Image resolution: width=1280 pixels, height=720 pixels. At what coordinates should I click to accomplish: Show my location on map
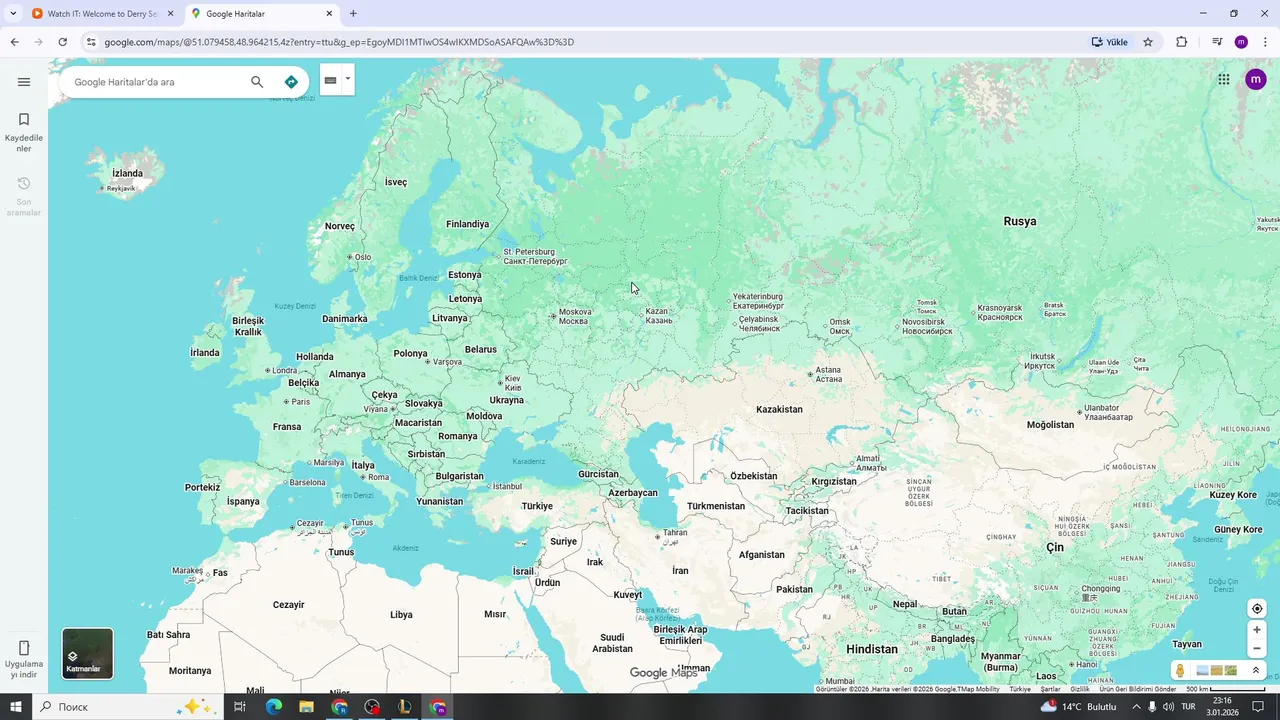(1257, 609)
